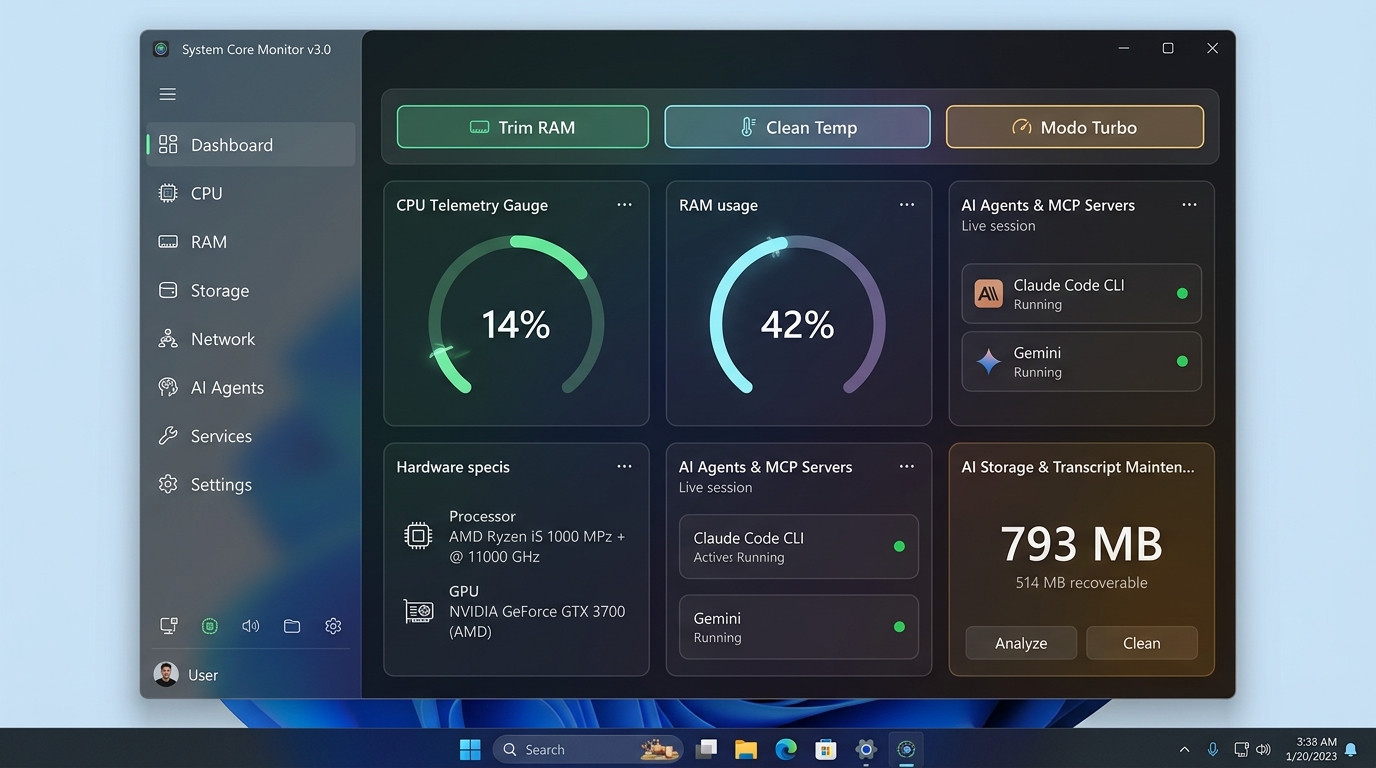The width and height of the screenshot is (1376, 768).
Task: Open the Windows Start menu
Action: coord(469,749)
